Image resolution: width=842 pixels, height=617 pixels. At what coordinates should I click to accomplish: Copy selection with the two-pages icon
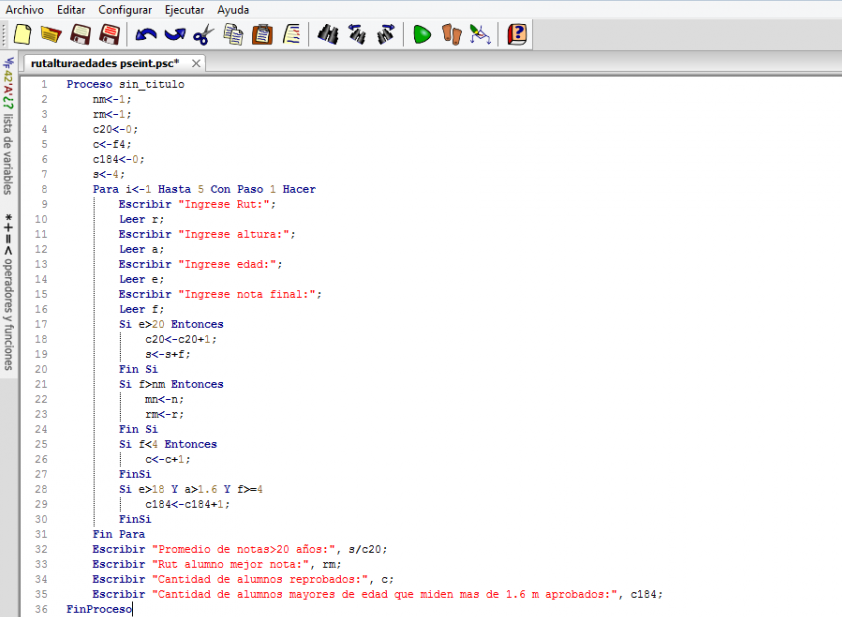233,35
